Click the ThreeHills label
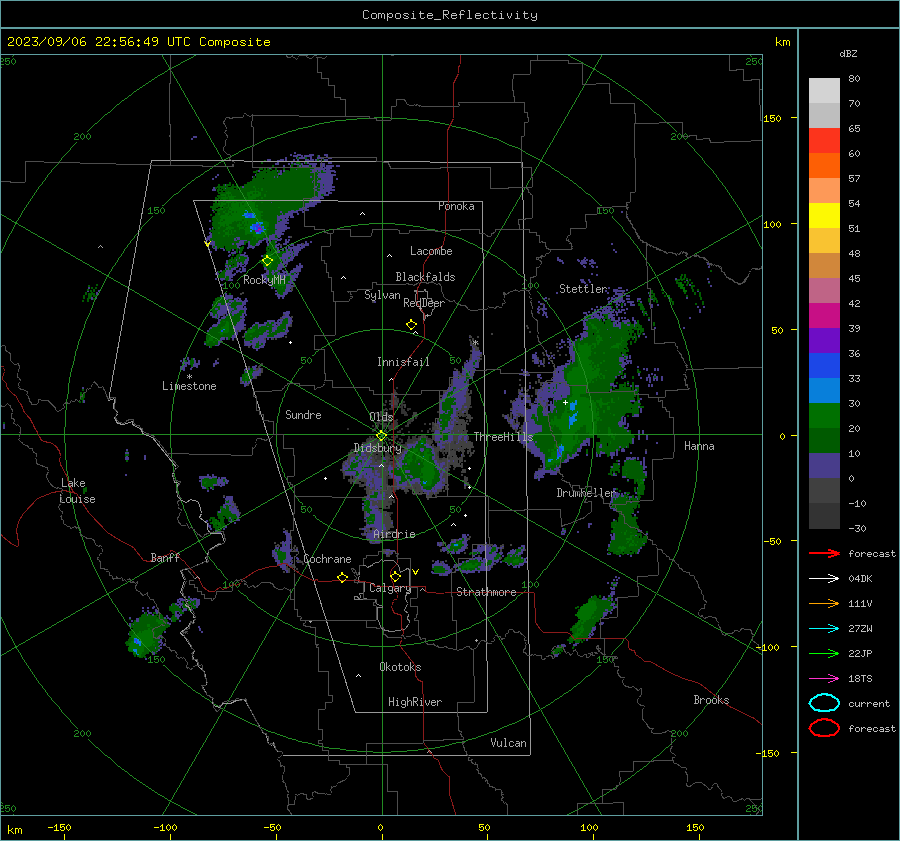This screenshot has width=900, height=841. [x=503, y=437]
